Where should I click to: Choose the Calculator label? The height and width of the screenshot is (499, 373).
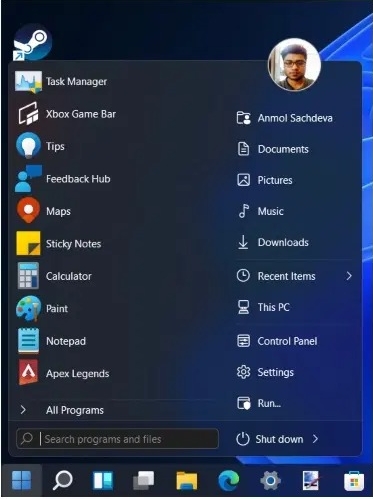click(x=69, y=276)
